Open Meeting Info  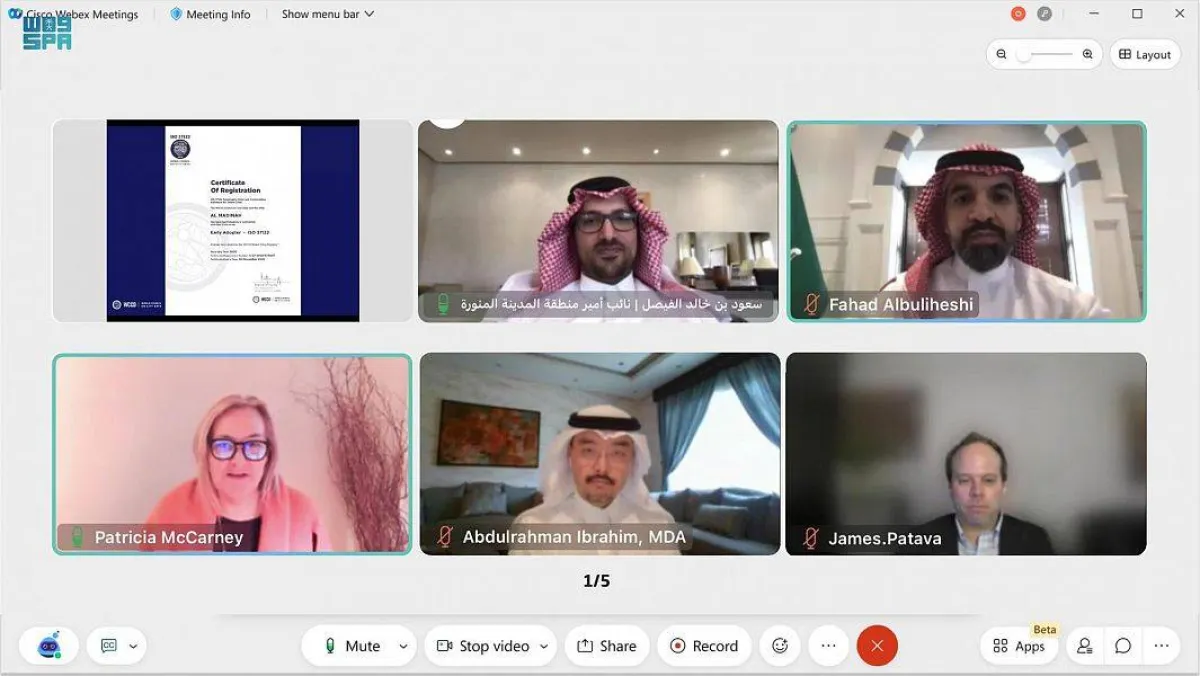(x=210, y=14)
